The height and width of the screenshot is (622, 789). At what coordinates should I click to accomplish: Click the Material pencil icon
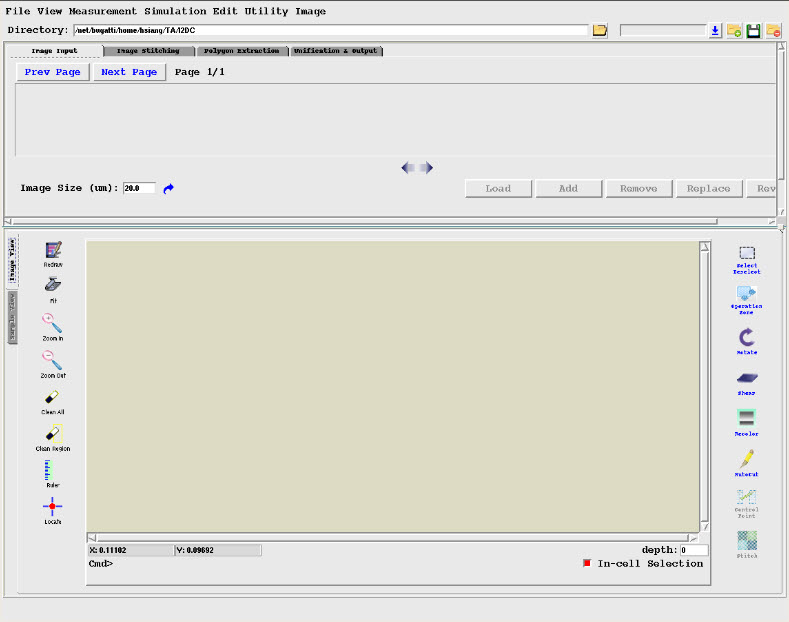pyautogui.click(x=746, y=459)
